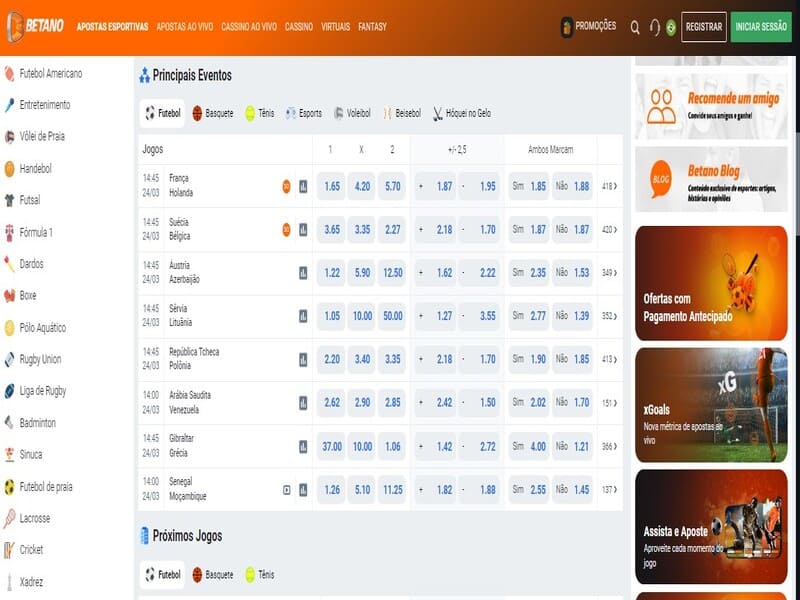Expand 352 markets for Sérvia vs Lituânia

(609, 316)
